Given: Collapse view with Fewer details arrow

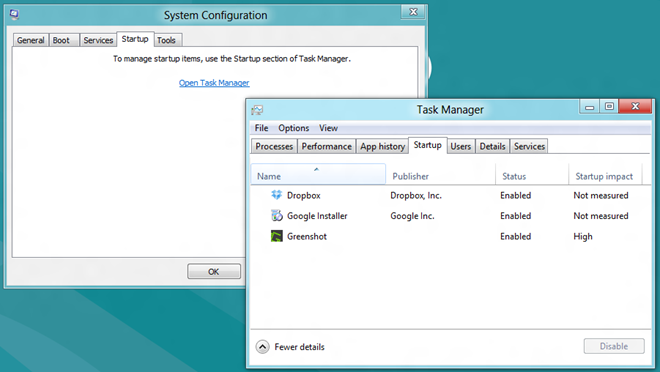Looking at the screenshot, I should pyautogui.click(x=262, y=347).
